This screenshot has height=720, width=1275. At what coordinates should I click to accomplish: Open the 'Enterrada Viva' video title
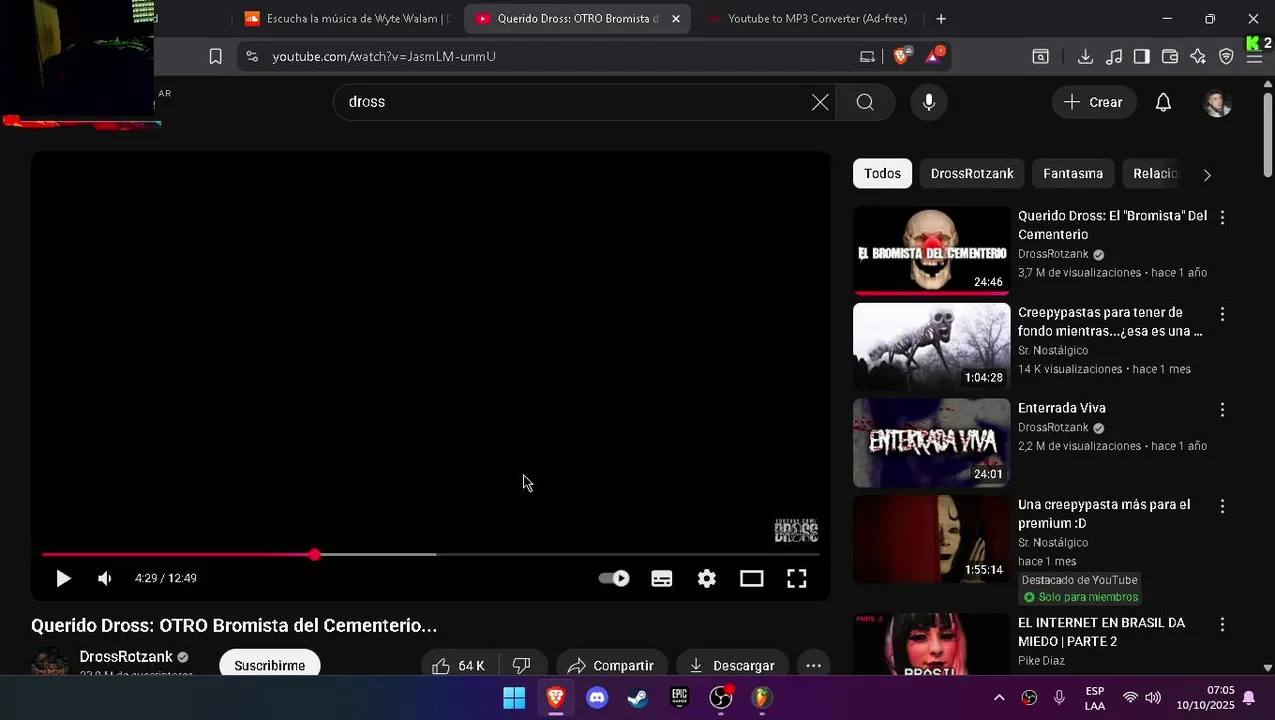[1062, 408]
